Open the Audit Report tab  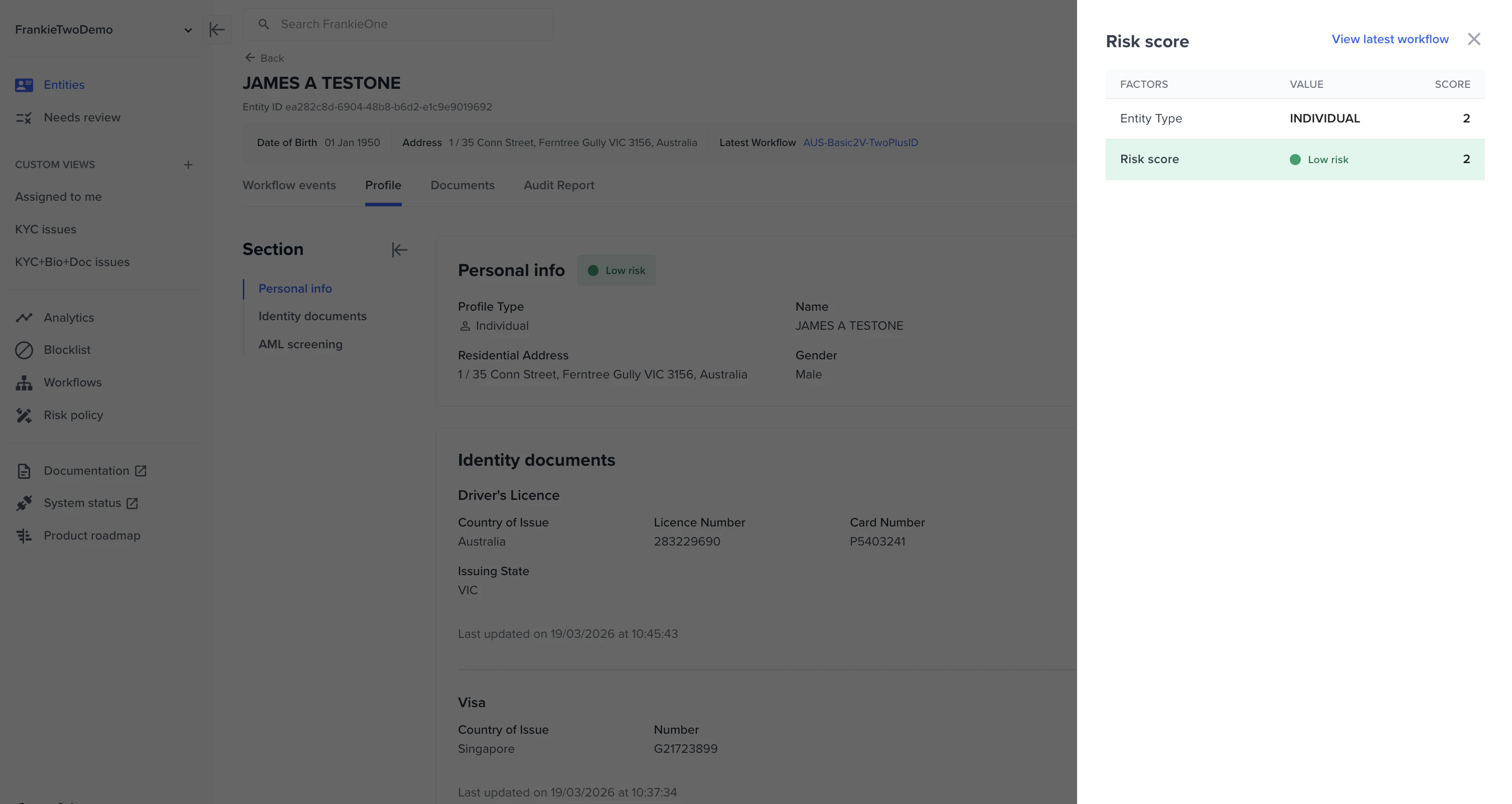558,186
